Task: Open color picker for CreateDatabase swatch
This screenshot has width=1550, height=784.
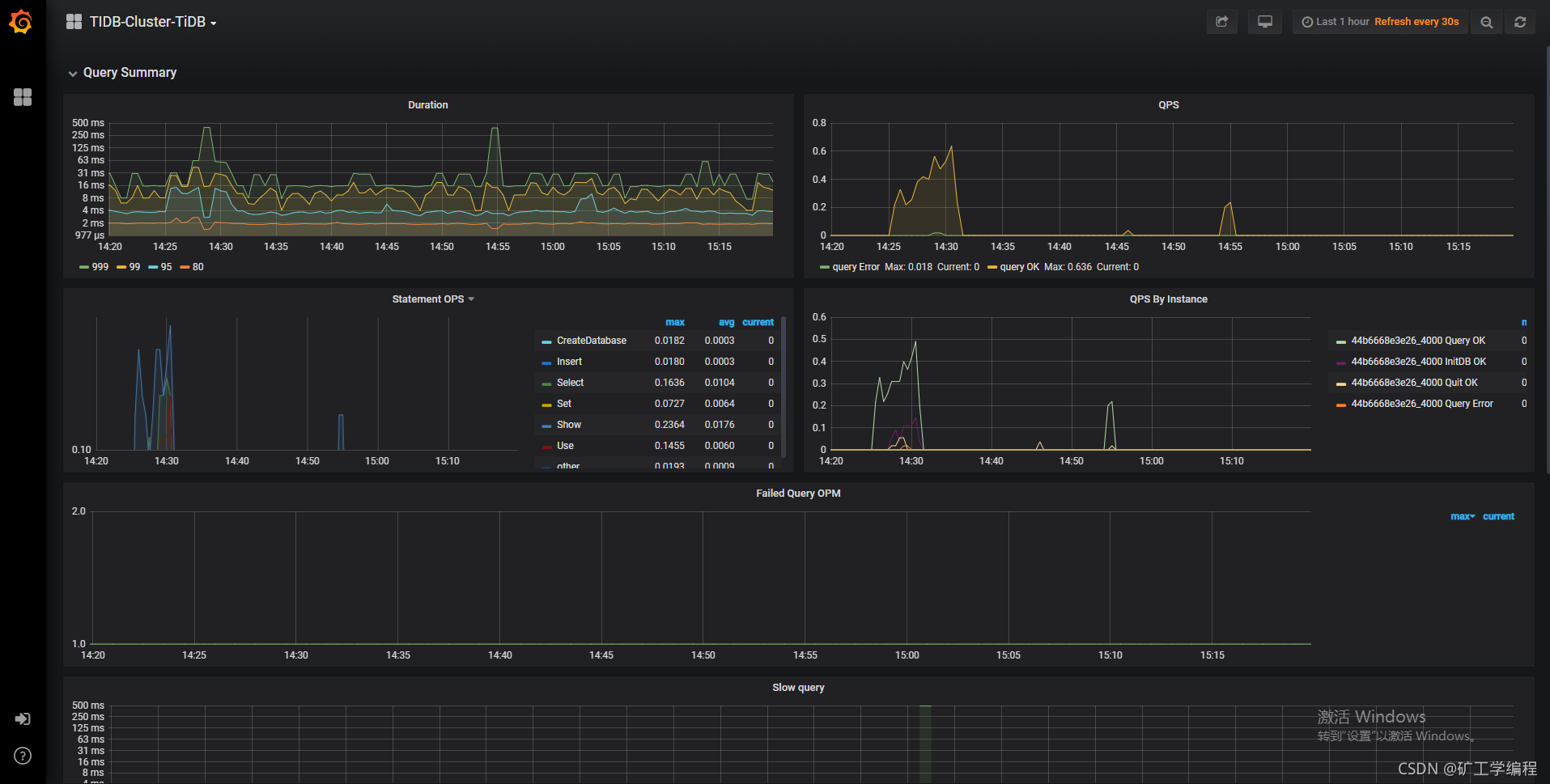Action: point(546,341)
